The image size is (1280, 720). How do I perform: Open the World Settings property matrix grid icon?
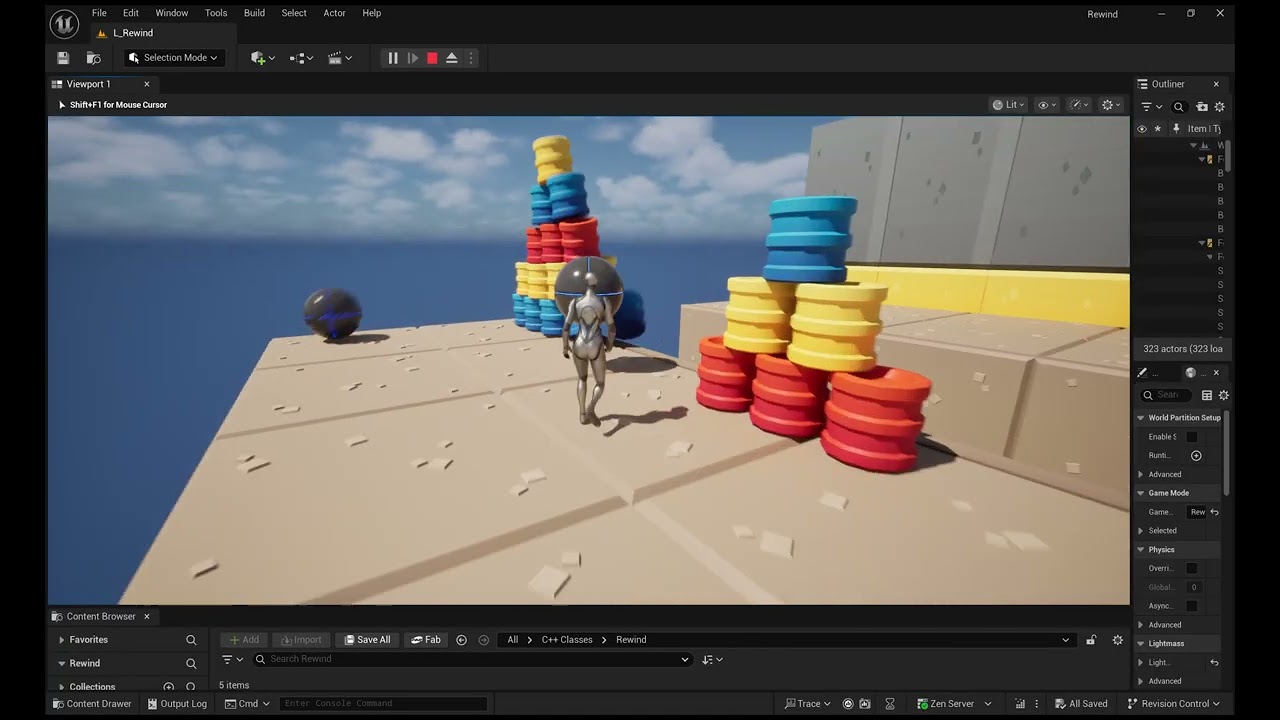tap(1207, 395)
